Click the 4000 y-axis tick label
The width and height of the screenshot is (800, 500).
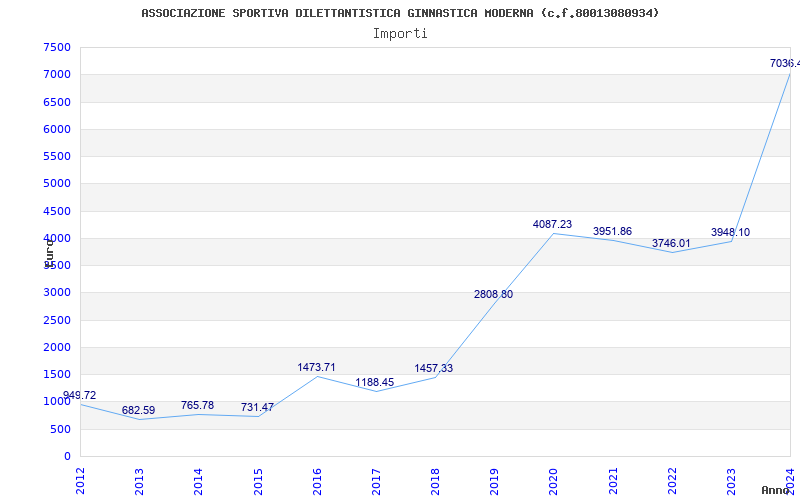57,238
